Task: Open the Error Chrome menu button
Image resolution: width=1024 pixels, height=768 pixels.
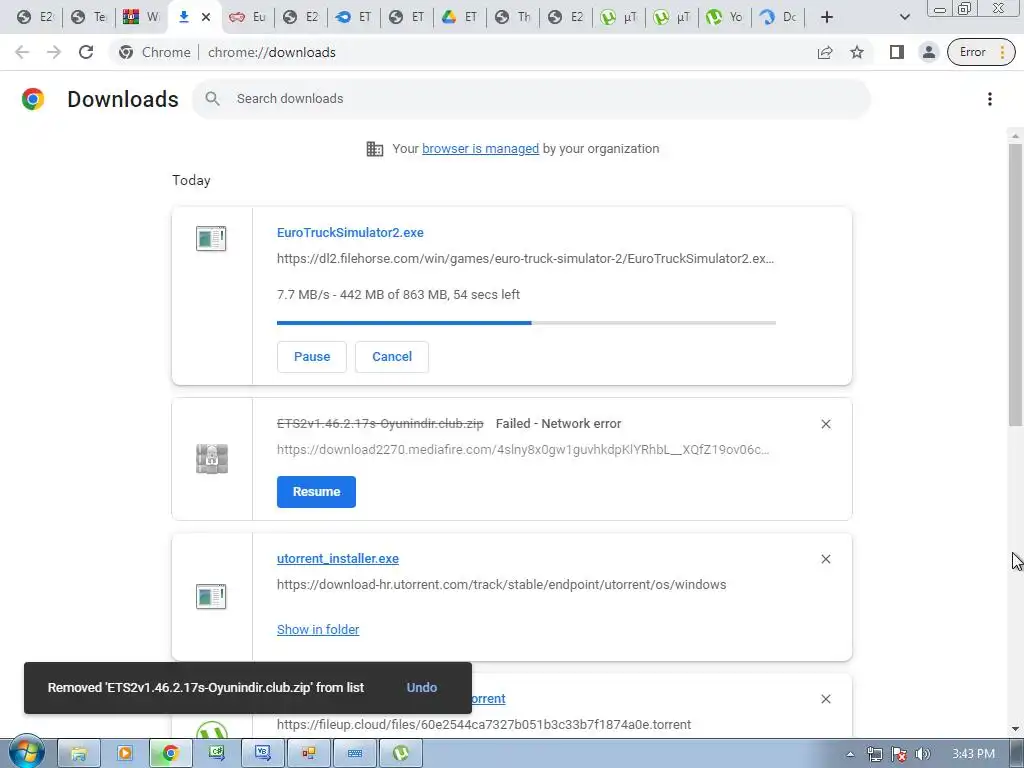Action: click(x=981, y=52)
